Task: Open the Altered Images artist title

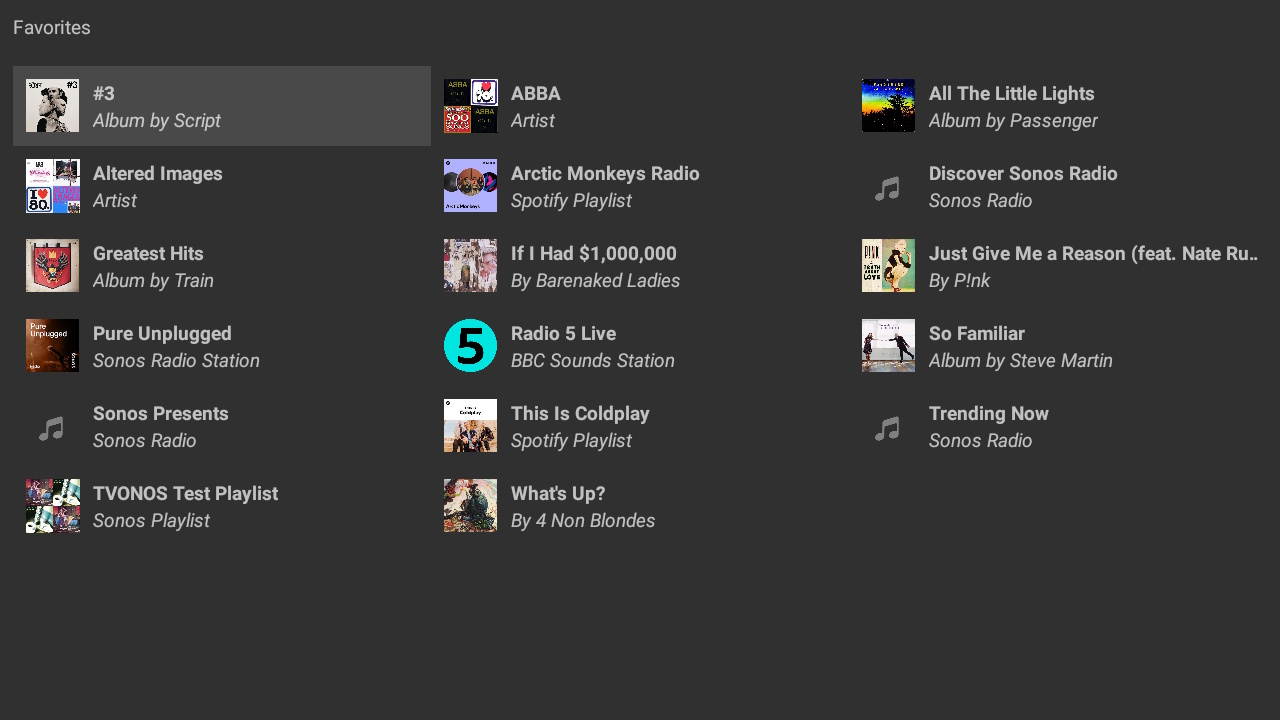Action: 158,174
